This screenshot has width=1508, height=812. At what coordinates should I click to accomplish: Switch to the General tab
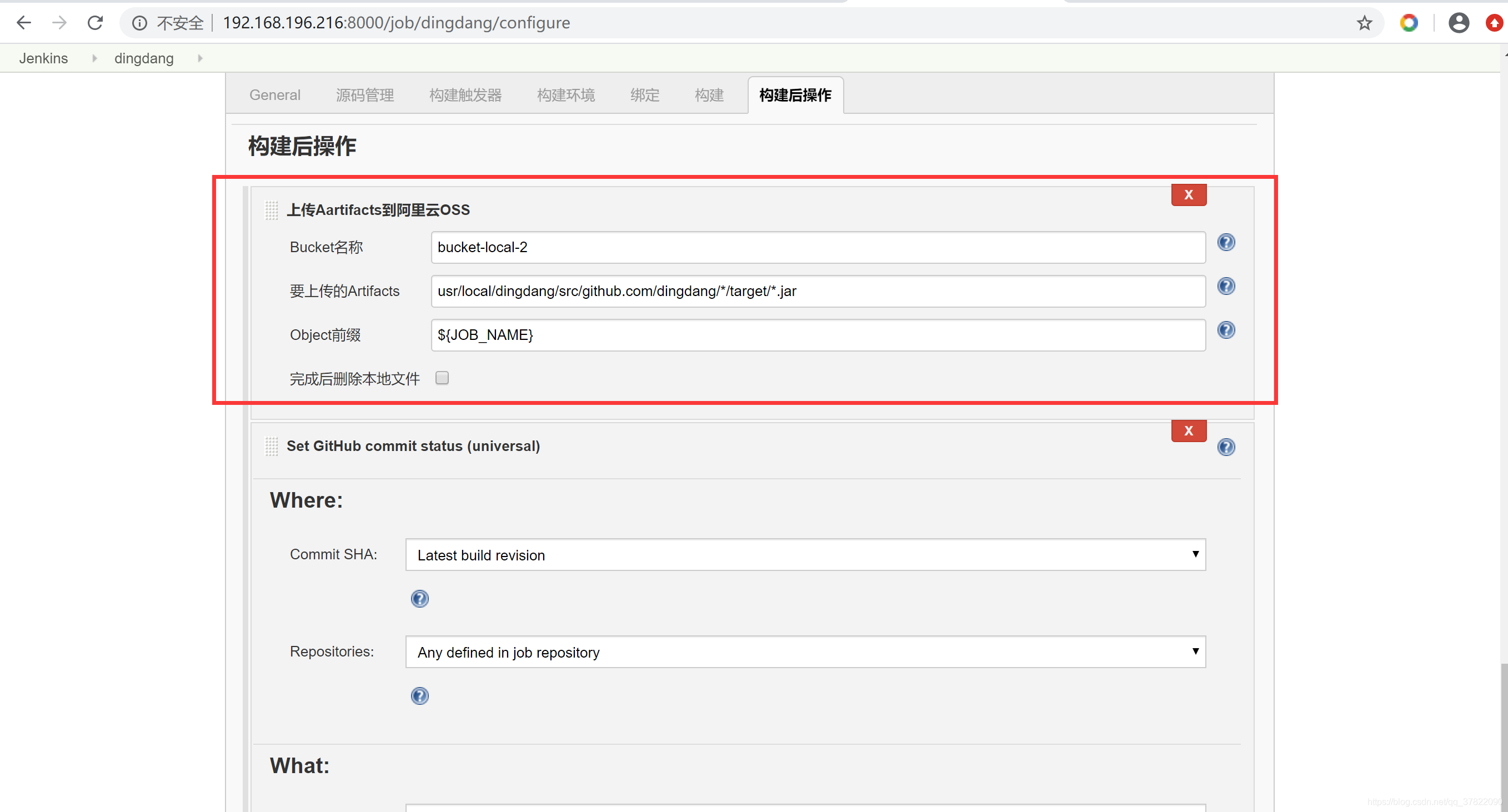tap(274, 96)
